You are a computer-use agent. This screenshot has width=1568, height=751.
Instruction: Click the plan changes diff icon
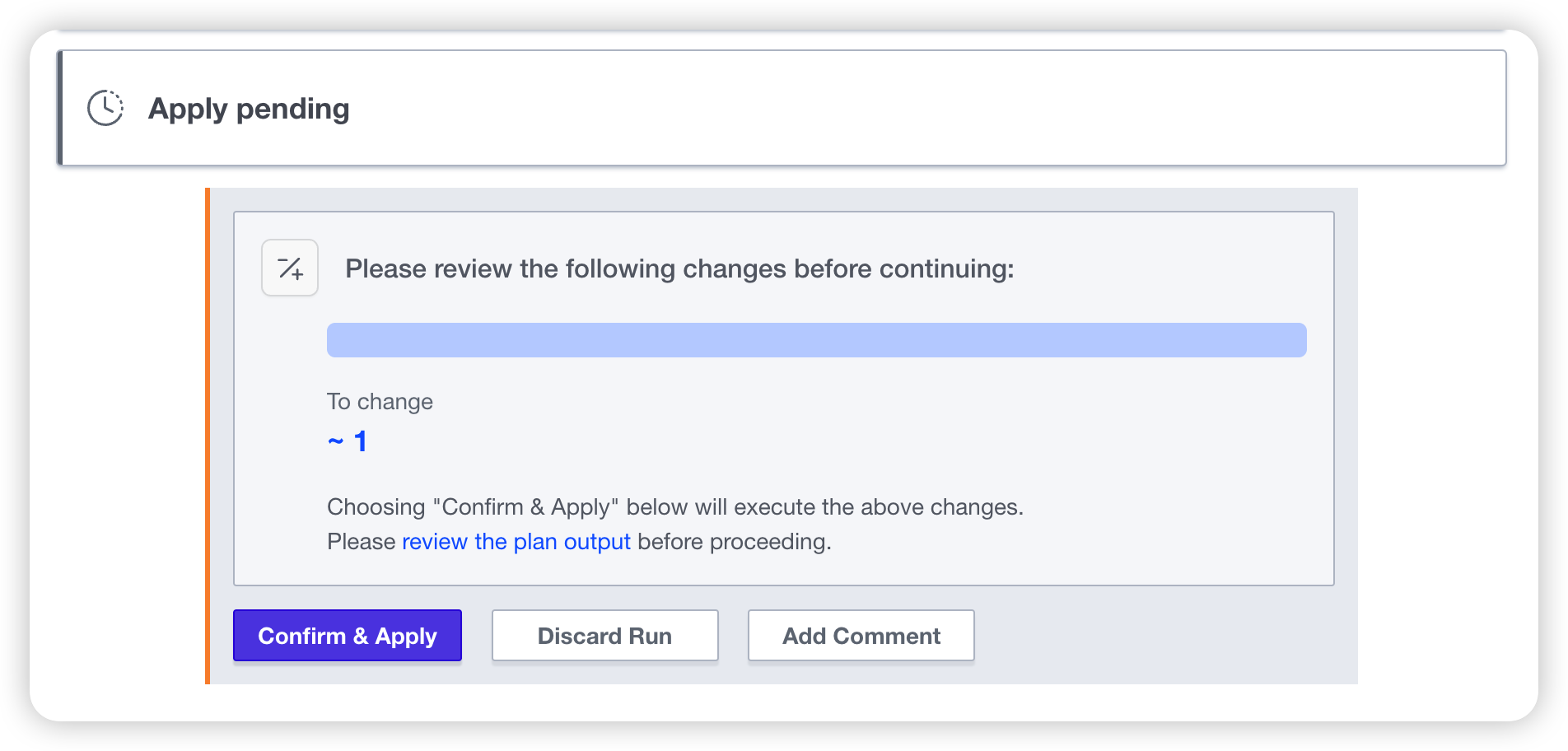click(x=290, y=268)
